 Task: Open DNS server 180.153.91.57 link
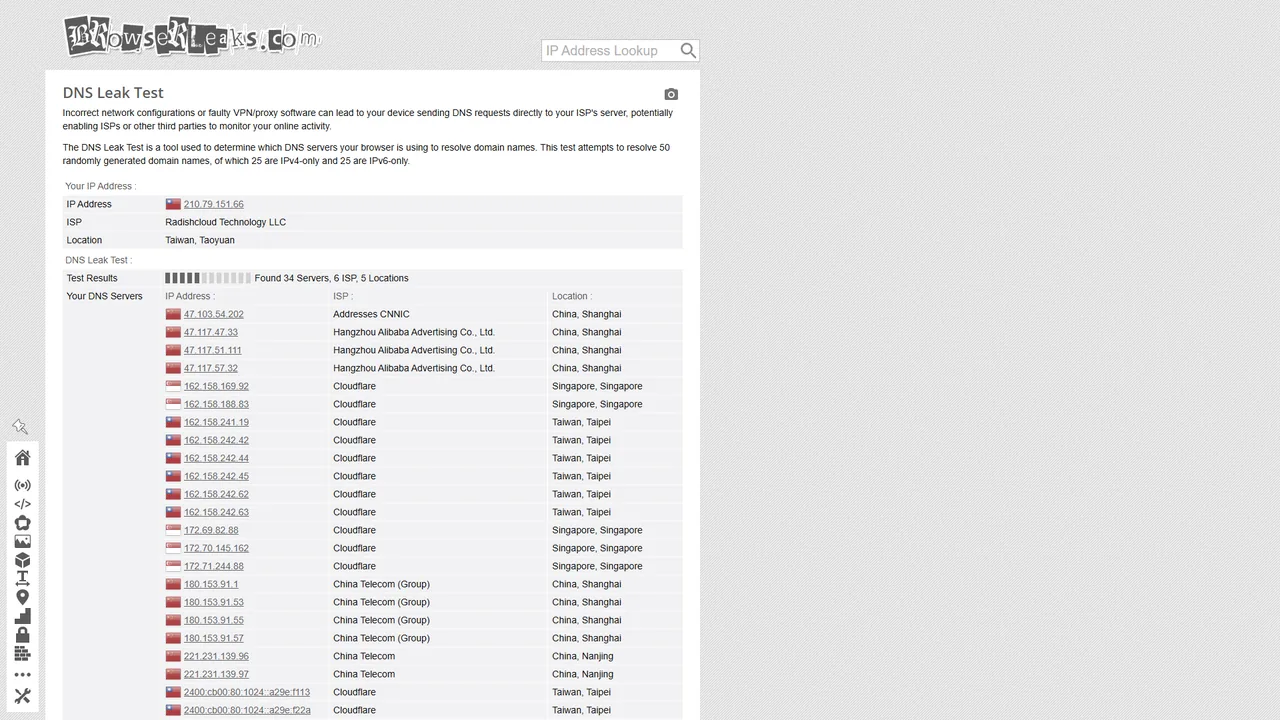(x=214, y=638)
